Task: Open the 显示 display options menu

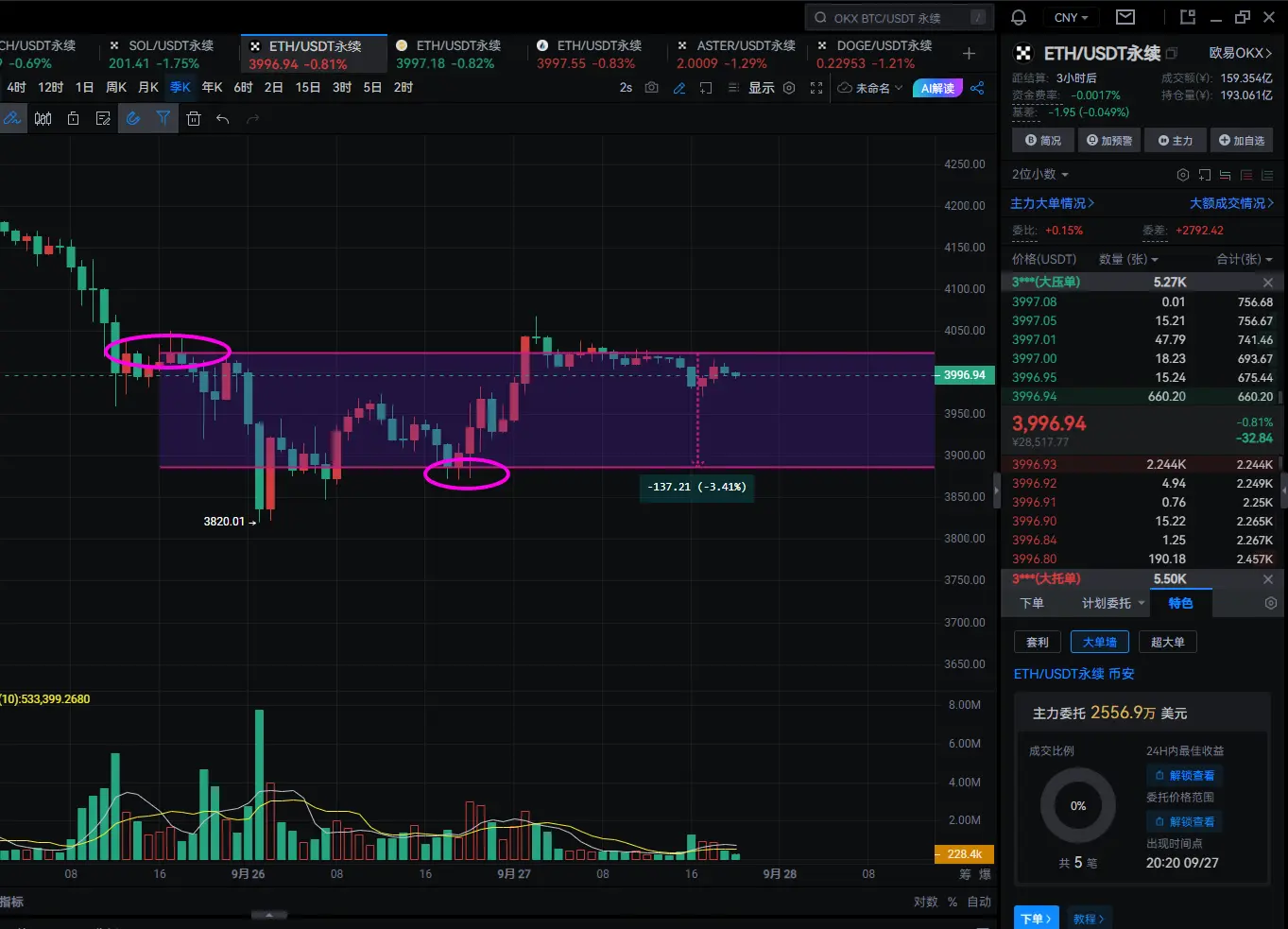Action: tap(762, 88)
